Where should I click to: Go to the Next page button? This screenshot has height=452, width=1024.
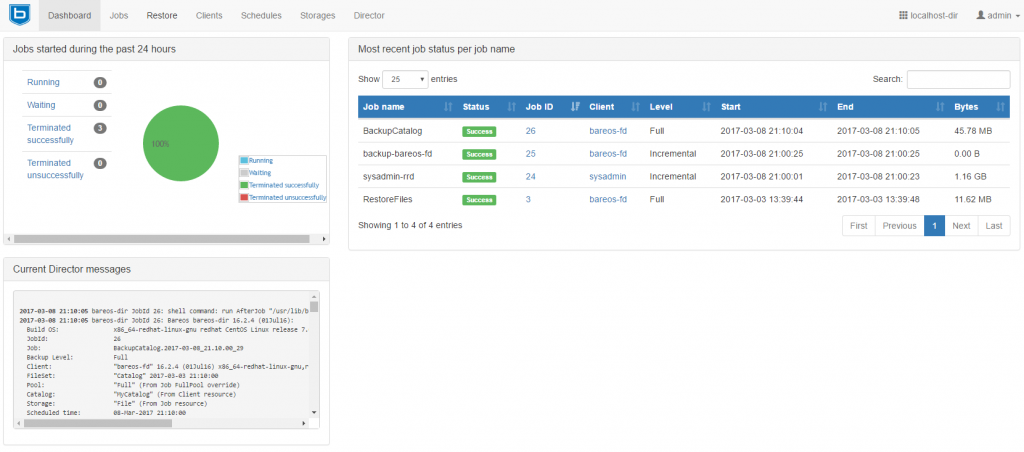coord(960,226)
